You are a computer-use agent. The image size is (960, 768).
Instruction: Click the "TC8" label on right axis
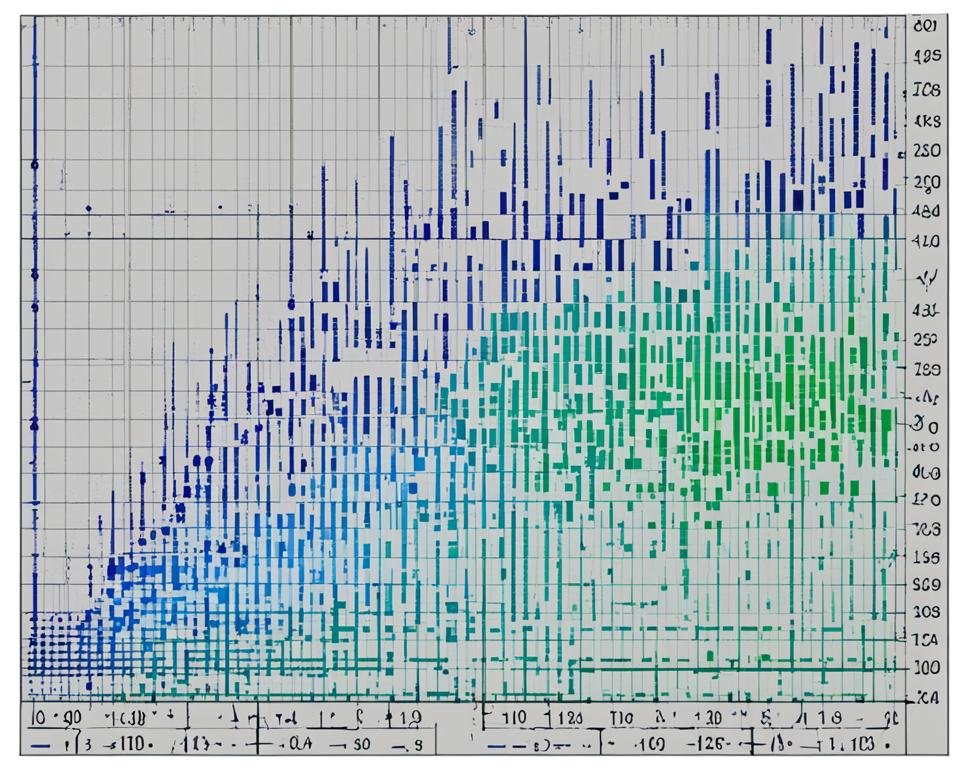926,91
